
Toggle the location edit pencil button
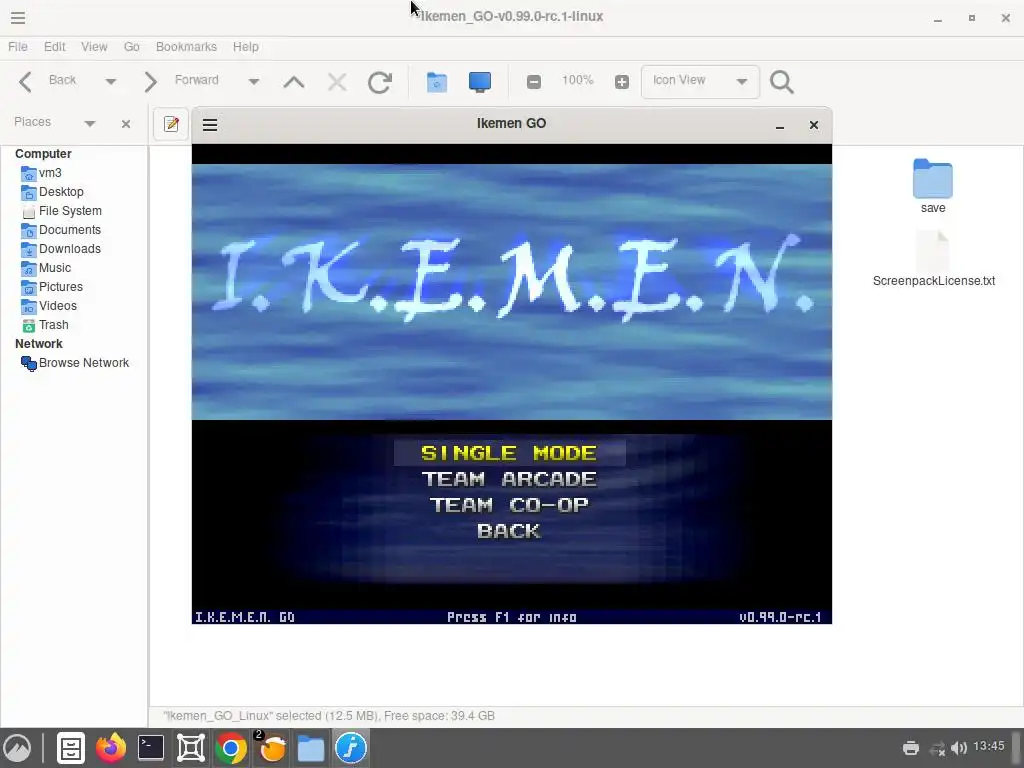click(171, 124)
